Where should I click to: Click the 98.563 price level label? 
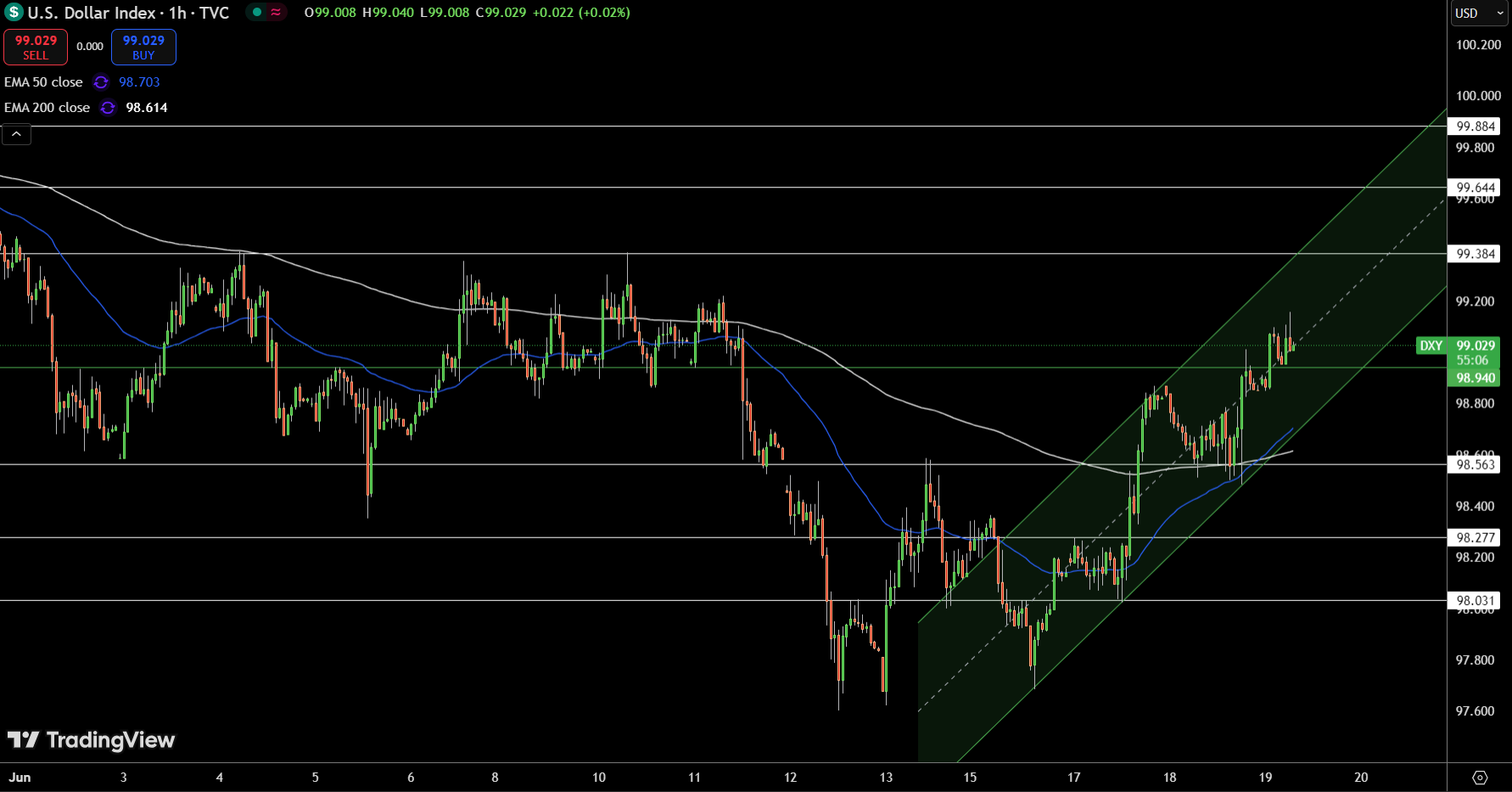point(1476,464)
